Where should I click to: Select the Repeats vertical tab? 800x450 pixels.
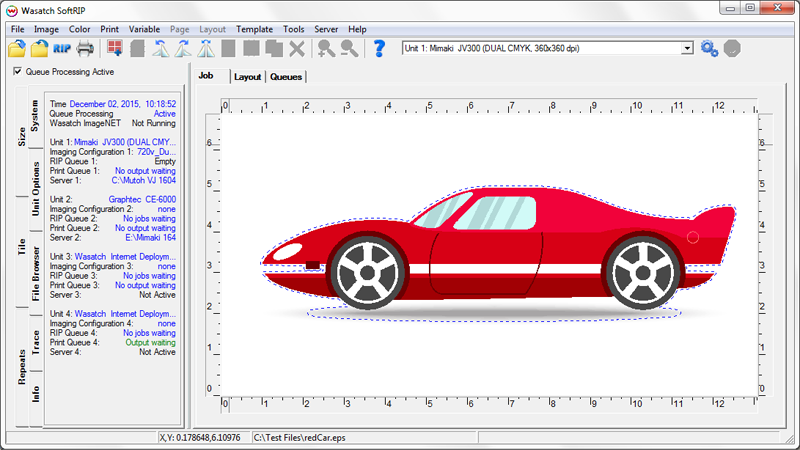[21, 367]
